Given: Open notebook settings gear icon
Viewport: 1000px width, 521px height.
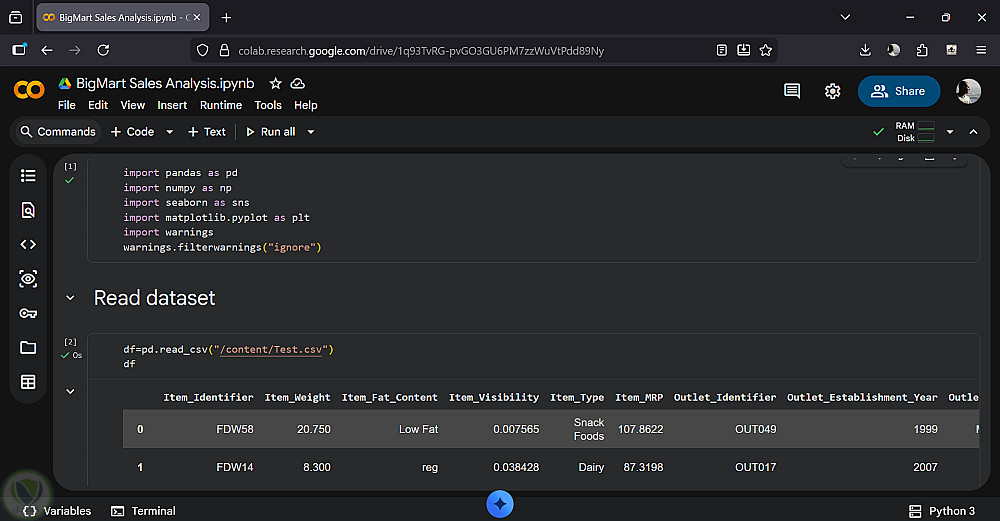Looking at the screenshot, I should (x=832, y=91).
